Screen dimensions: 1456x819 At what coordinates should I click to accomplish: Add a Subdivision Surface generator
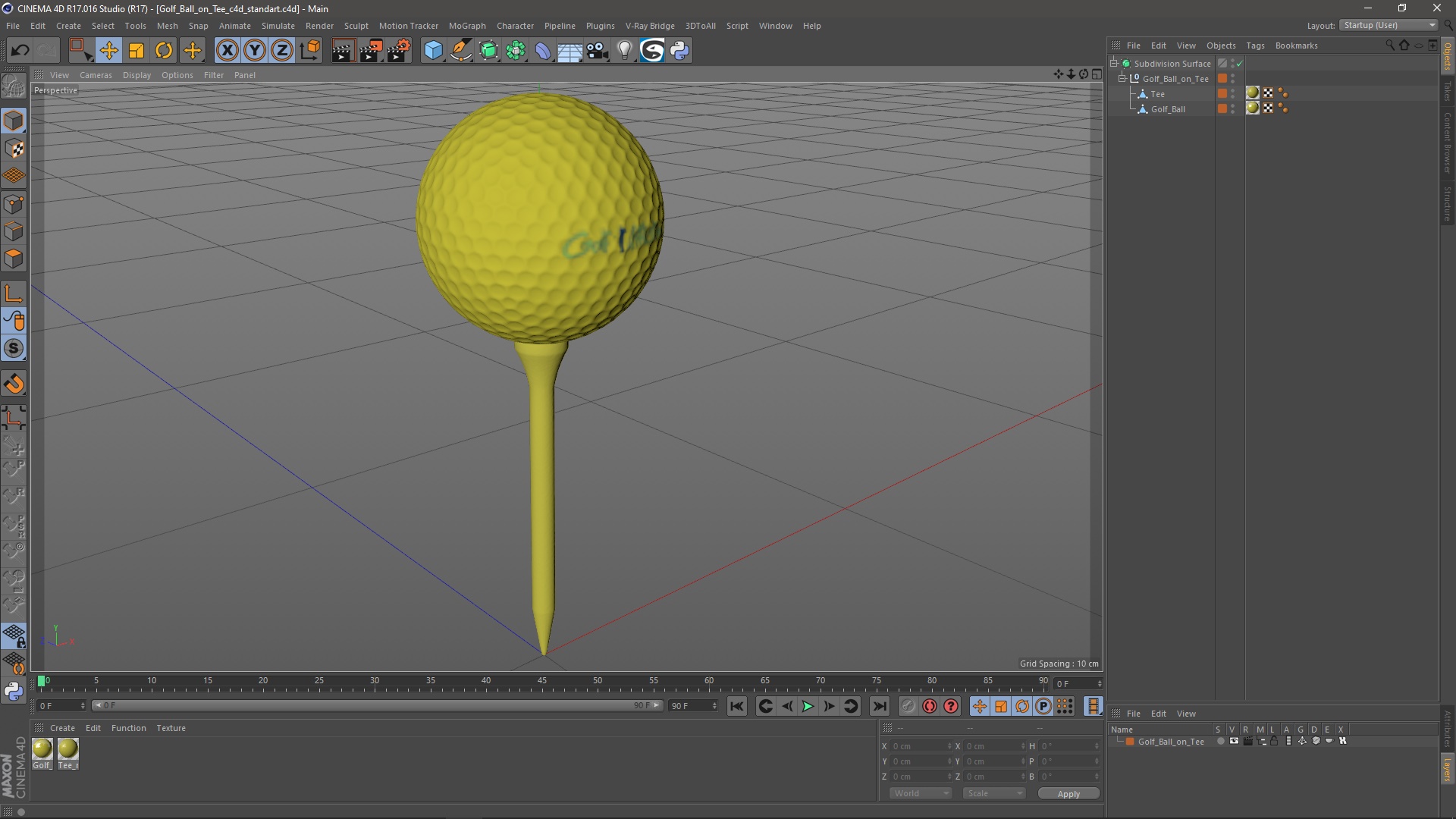coord(488,51)
